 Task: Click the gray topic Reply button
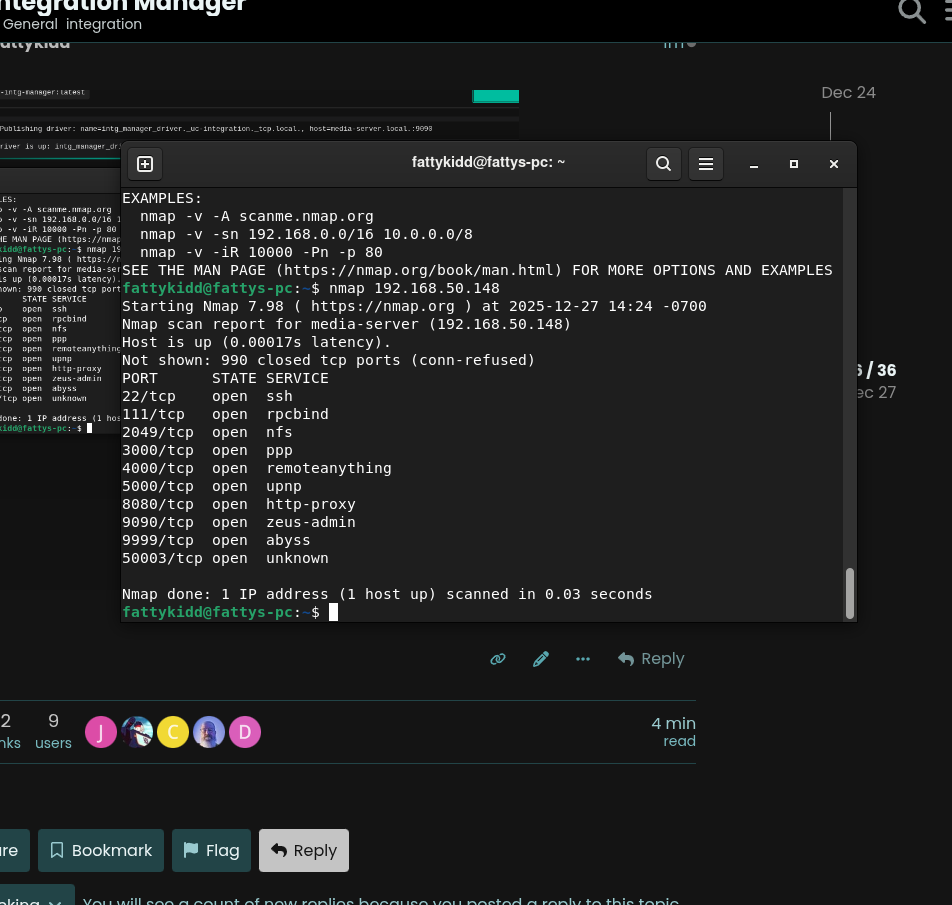click(x=304, y=850)
